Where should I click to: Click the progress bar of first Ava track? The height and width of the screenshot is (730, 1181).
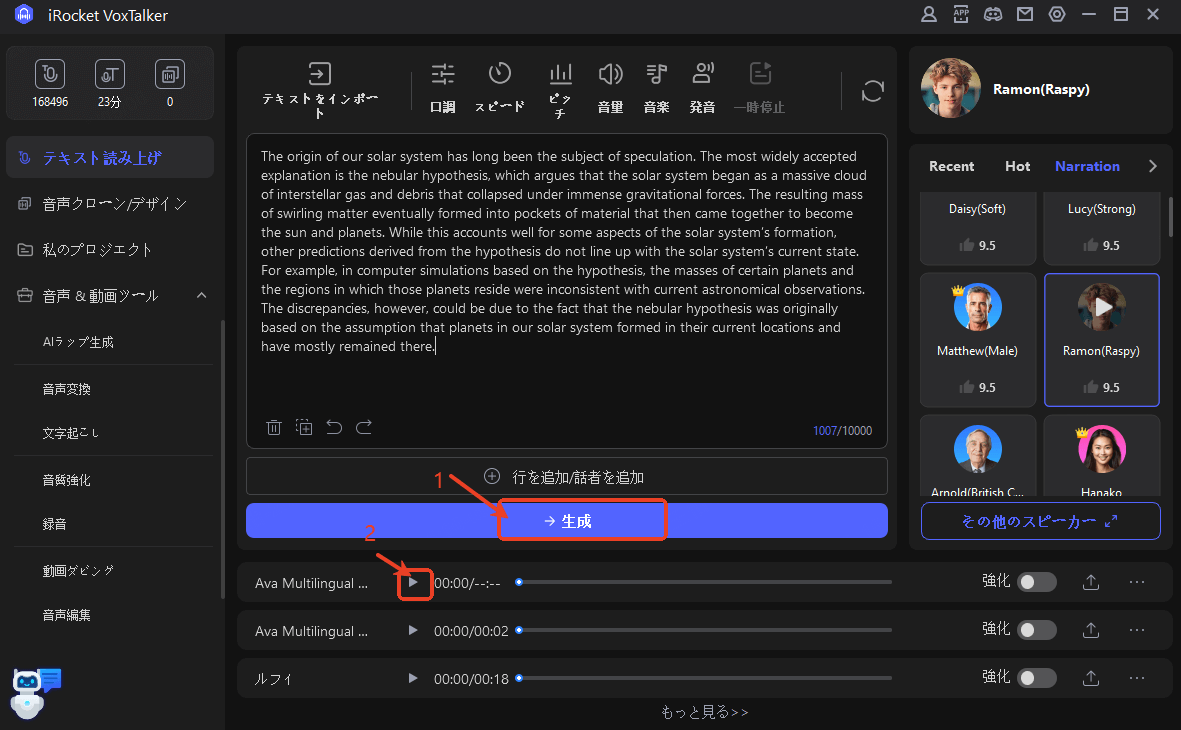[x=704, y=582]
